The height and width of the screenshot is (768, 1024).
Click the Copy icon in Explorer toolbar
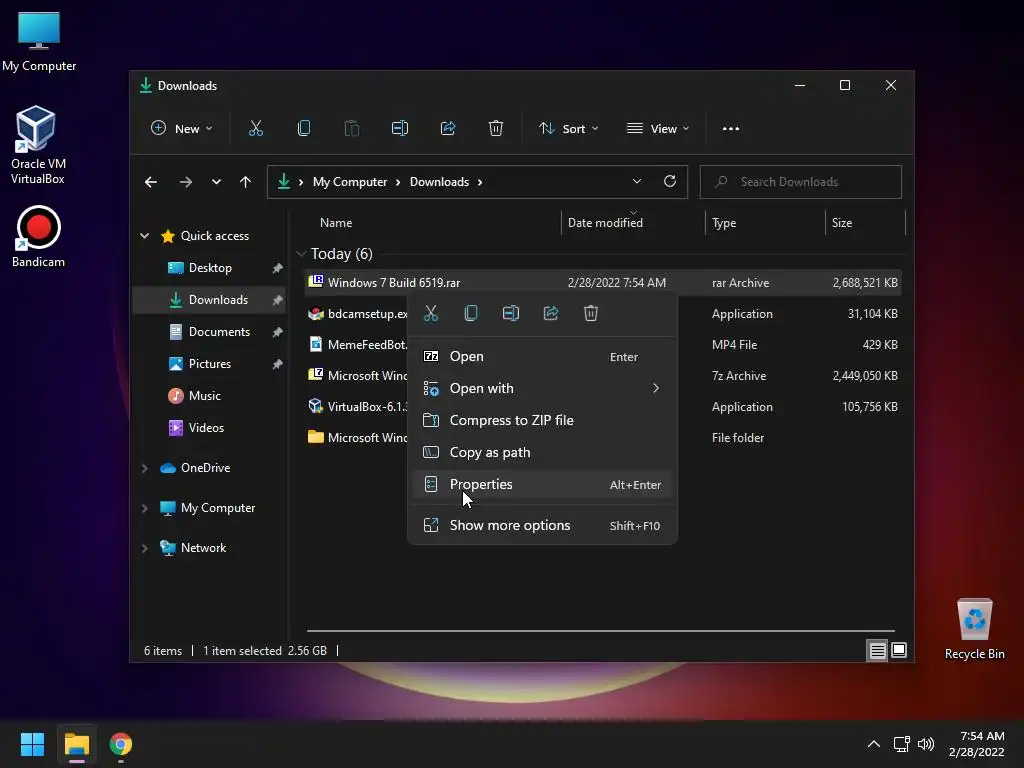click(304, 129)
